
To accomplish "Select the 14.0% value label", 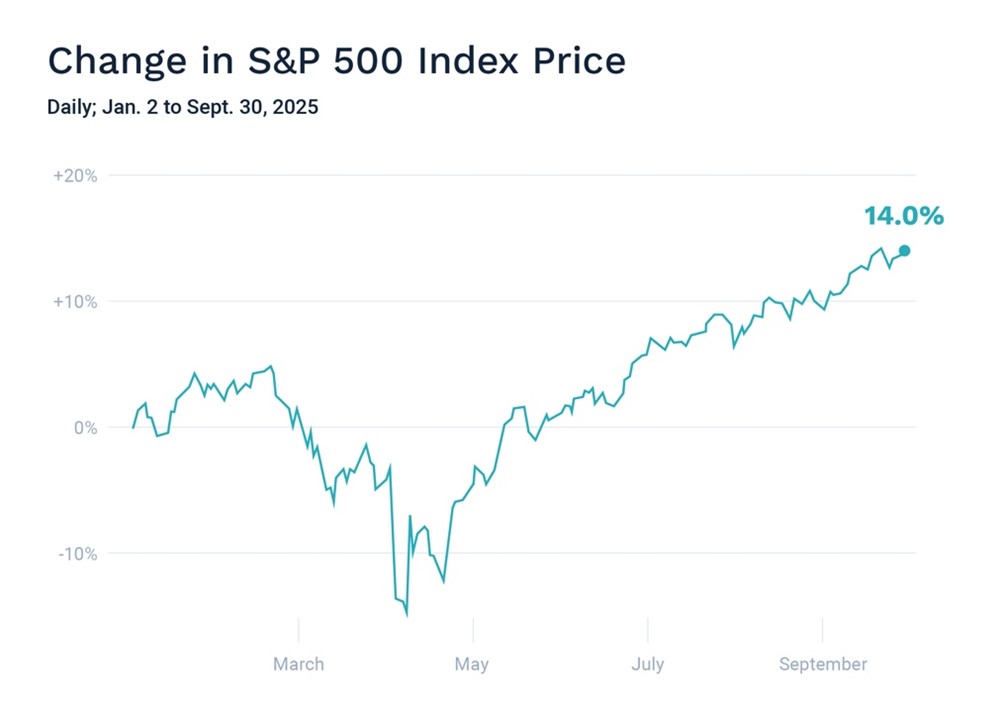I will [903, 216].
